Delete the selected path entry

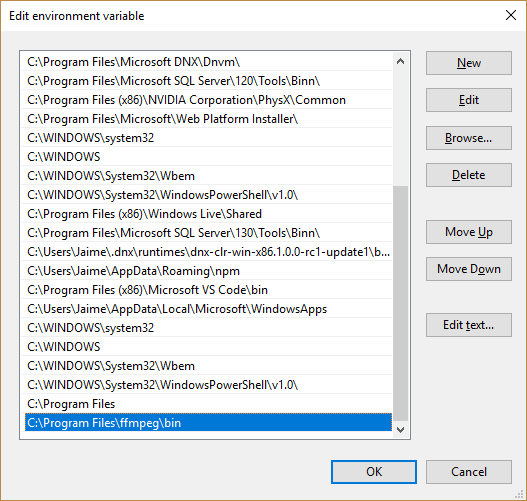[x=469, y=175]
